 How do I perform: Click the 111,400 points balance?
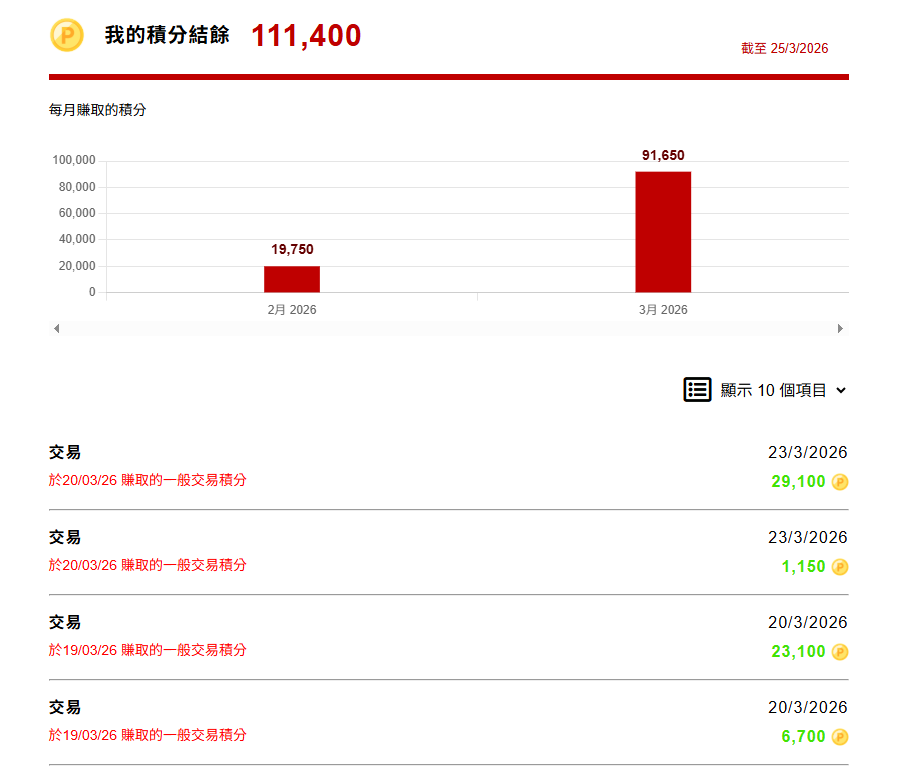pyautogui.click(x=306, y=36)
